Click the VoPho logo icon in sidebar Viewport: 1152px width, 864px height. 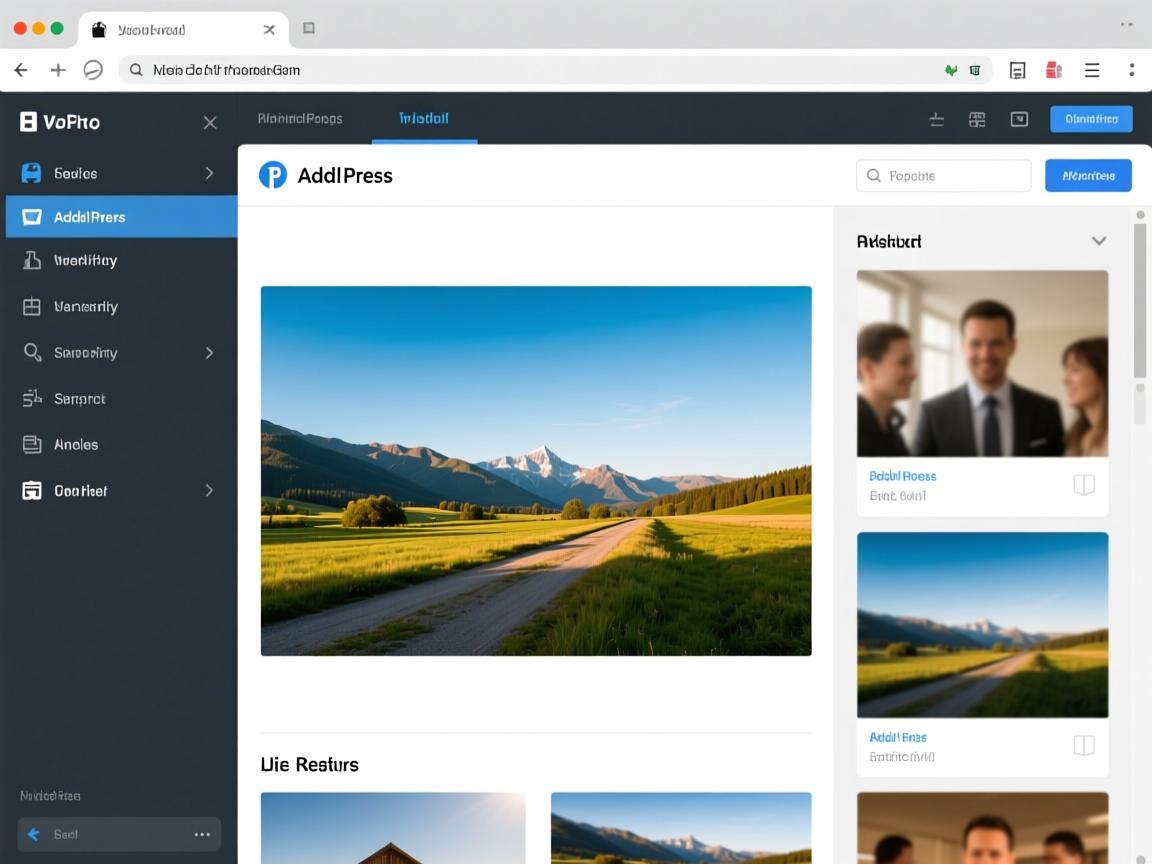[28, 122]
